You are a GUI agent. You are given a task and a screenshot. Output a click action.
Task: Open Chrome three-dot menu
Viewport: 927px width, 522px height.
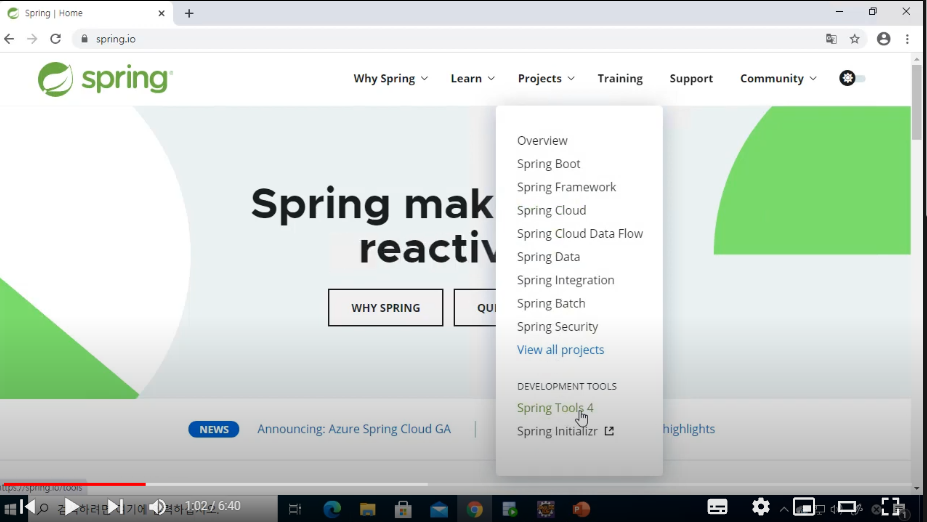click(907, 39)
